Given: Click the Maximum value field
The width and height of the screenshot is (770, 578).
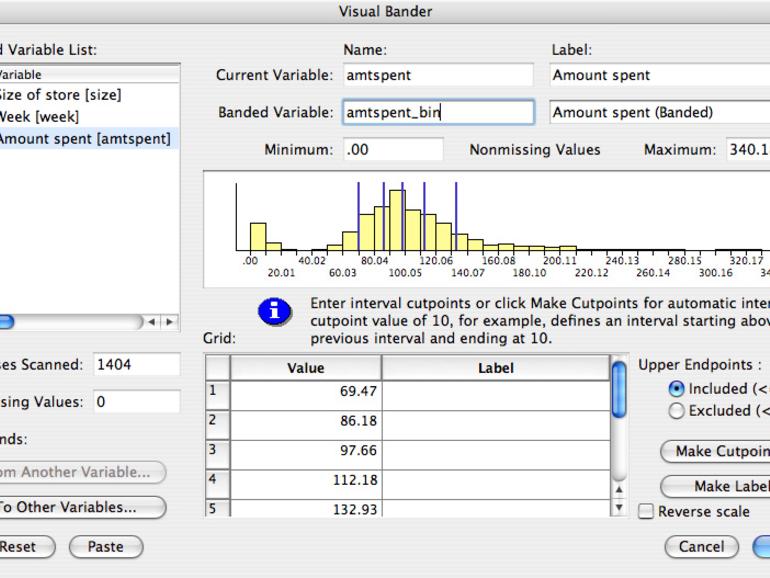Looking at the screenshot, I should (x=748, y=150).
